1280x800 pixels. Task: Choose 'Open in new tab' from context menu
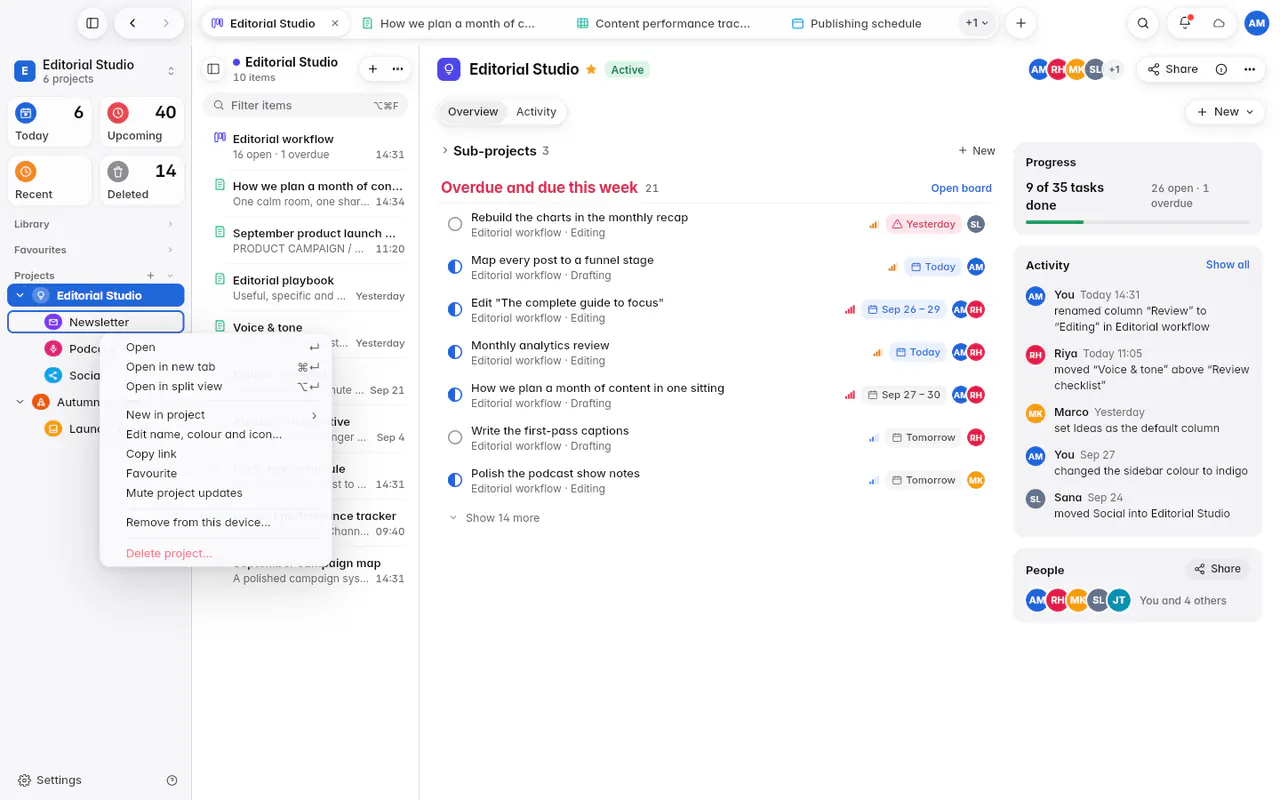point(215,367)
